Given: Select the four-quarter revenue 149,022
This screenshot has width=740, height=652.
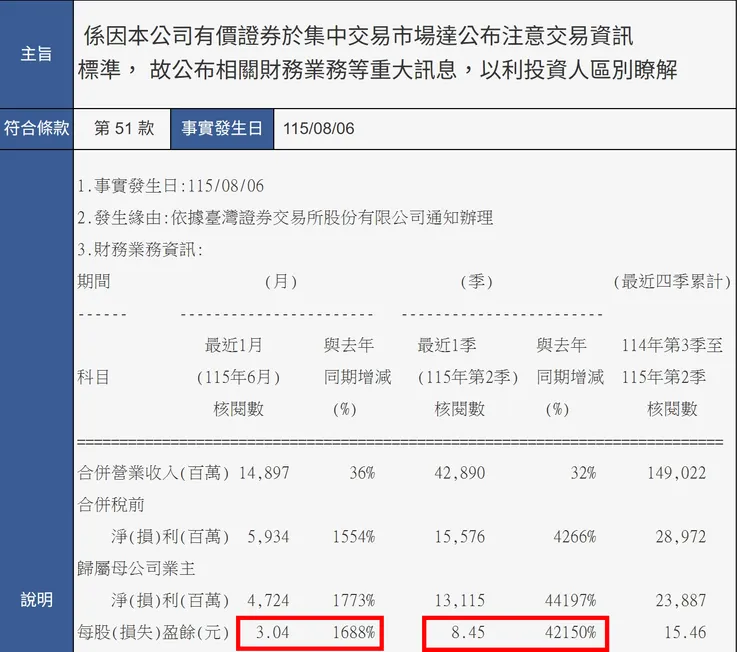Looking at the screenshot, I should click(x=677, y=473).
